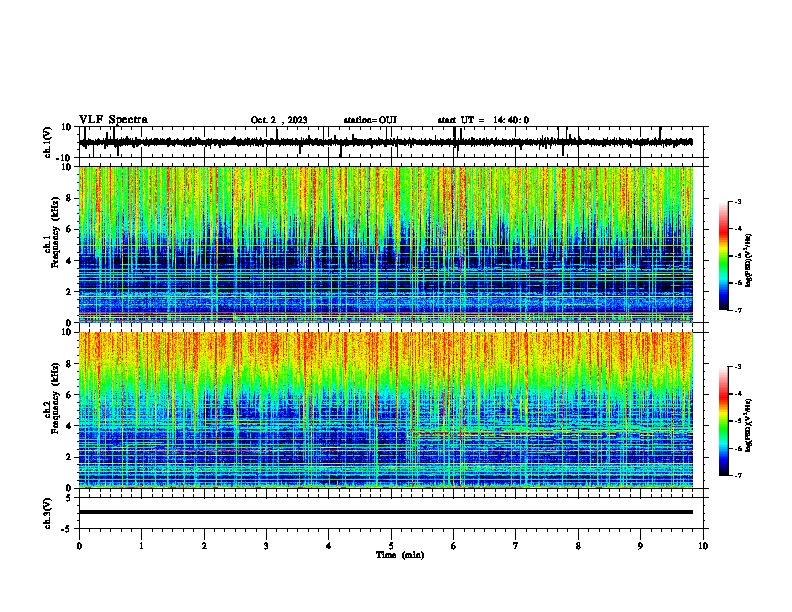The image size is (792, 612).
Task: Click the flat black ch.3 trace line
Action: click(386, 512)
